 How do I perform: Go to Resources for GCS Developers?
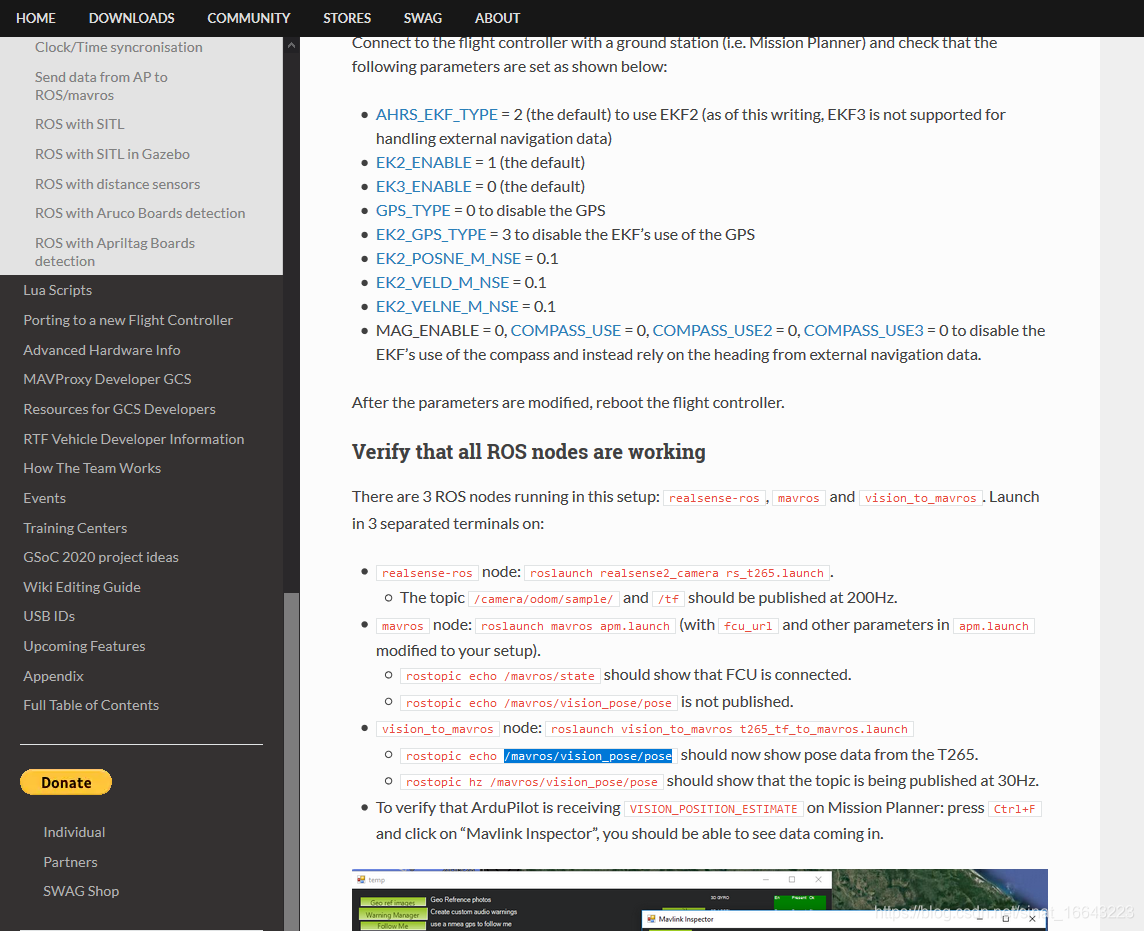coord(119,409)
